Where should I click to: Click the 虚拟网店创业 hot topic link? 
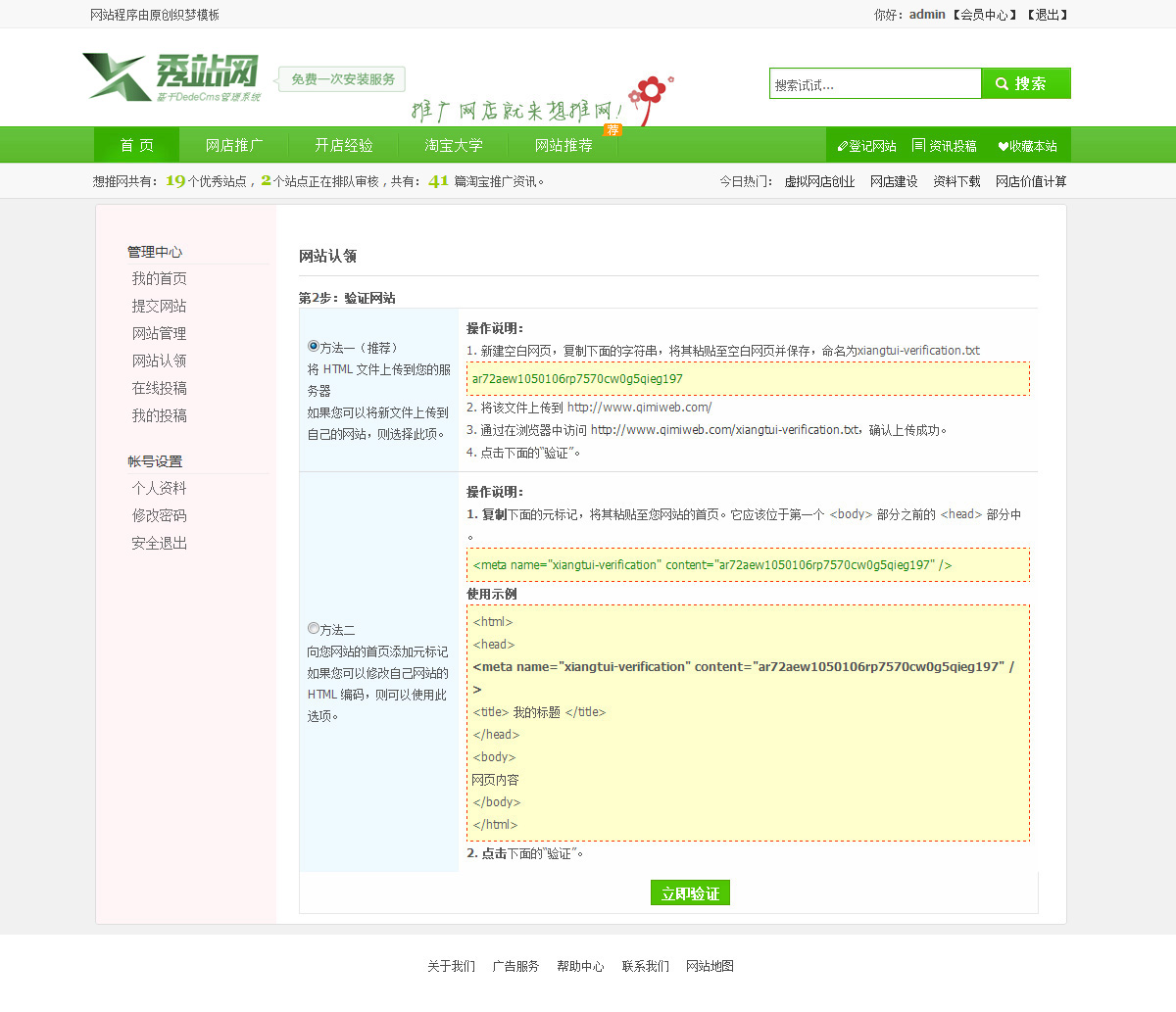pyautogui.click(x=819, y=182)
